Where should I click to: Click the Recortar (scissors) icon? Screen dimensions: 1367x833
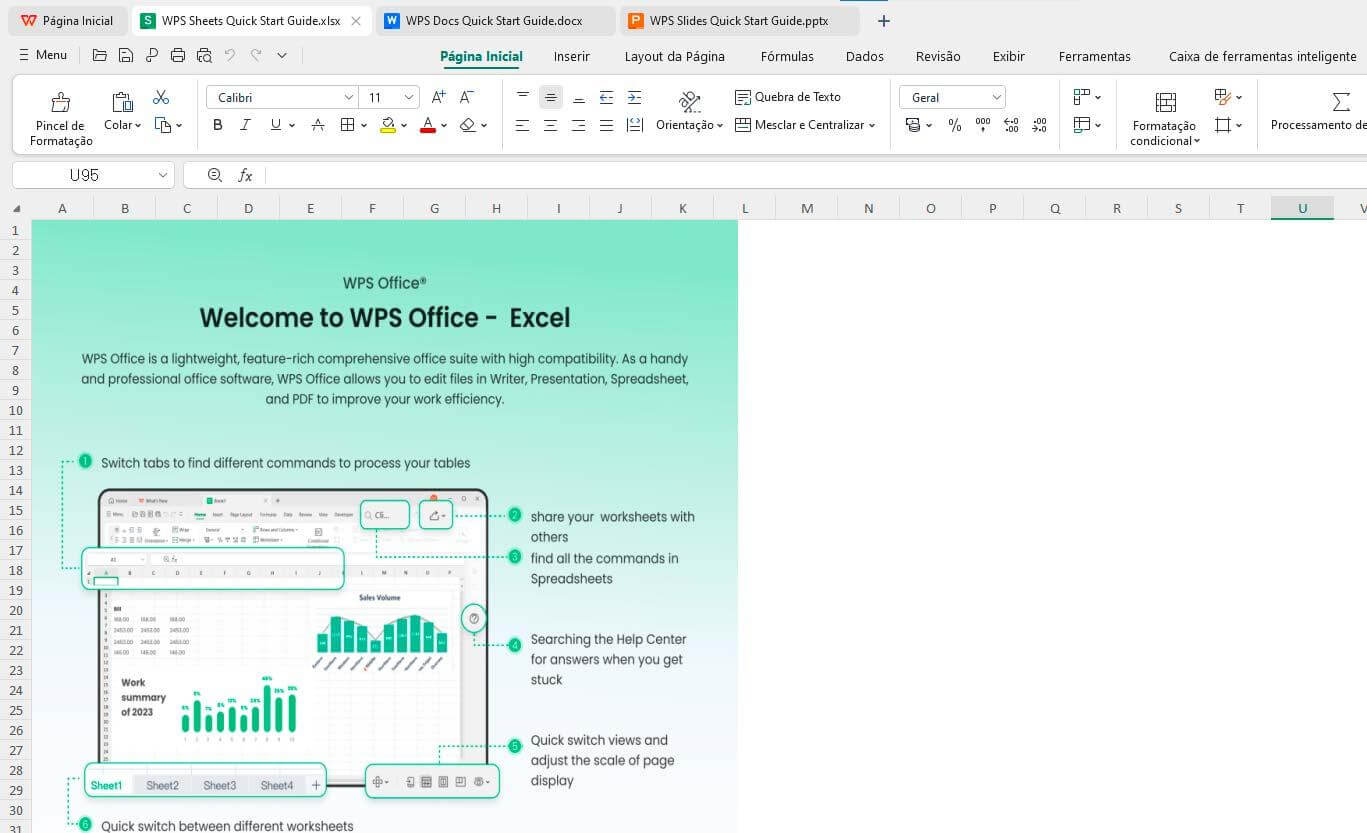point(161,97)
